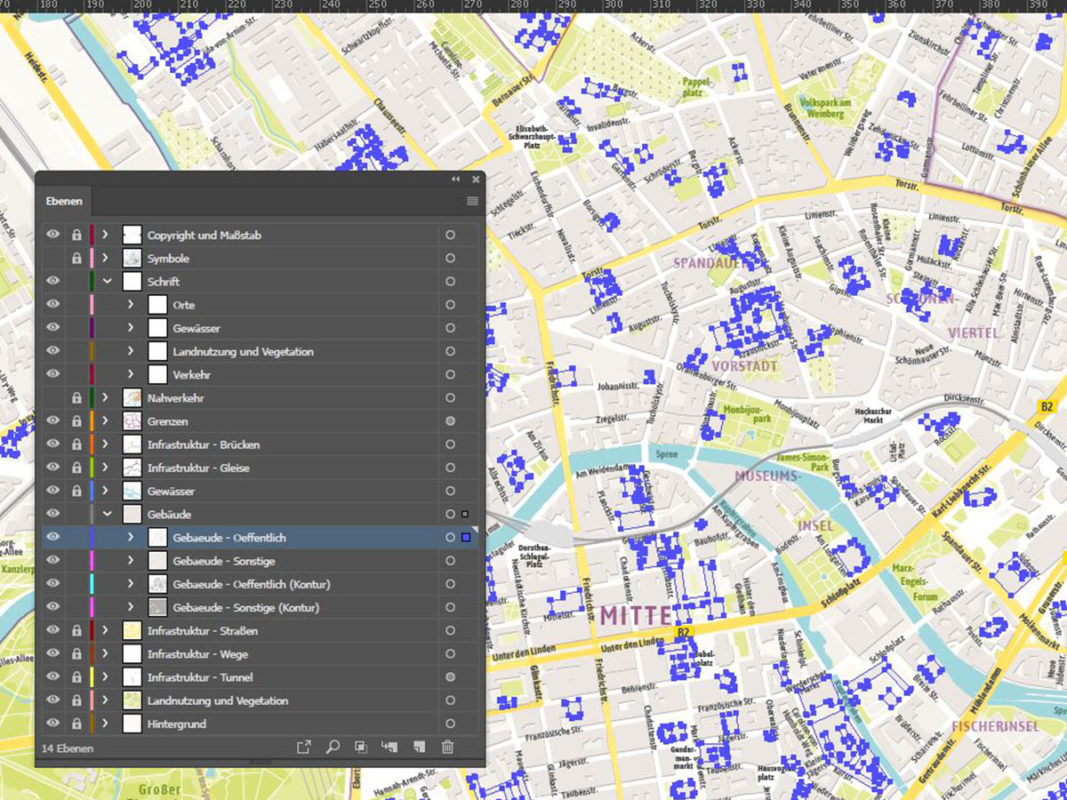This screenshot has width=1067, height=800.
Task: Hide the Gewässer layer via its eye icon
Action: coord(51,491)
